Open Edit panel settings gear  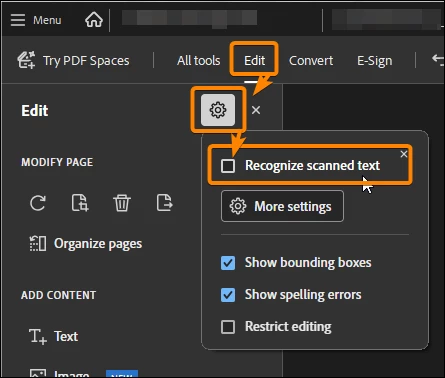[x=218, y=110]
